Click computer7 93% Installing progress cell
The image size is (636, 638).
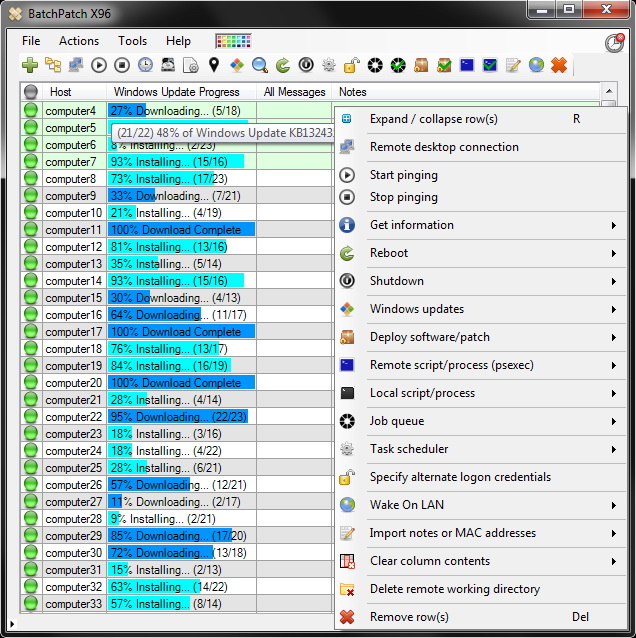[x=181, y=162]
